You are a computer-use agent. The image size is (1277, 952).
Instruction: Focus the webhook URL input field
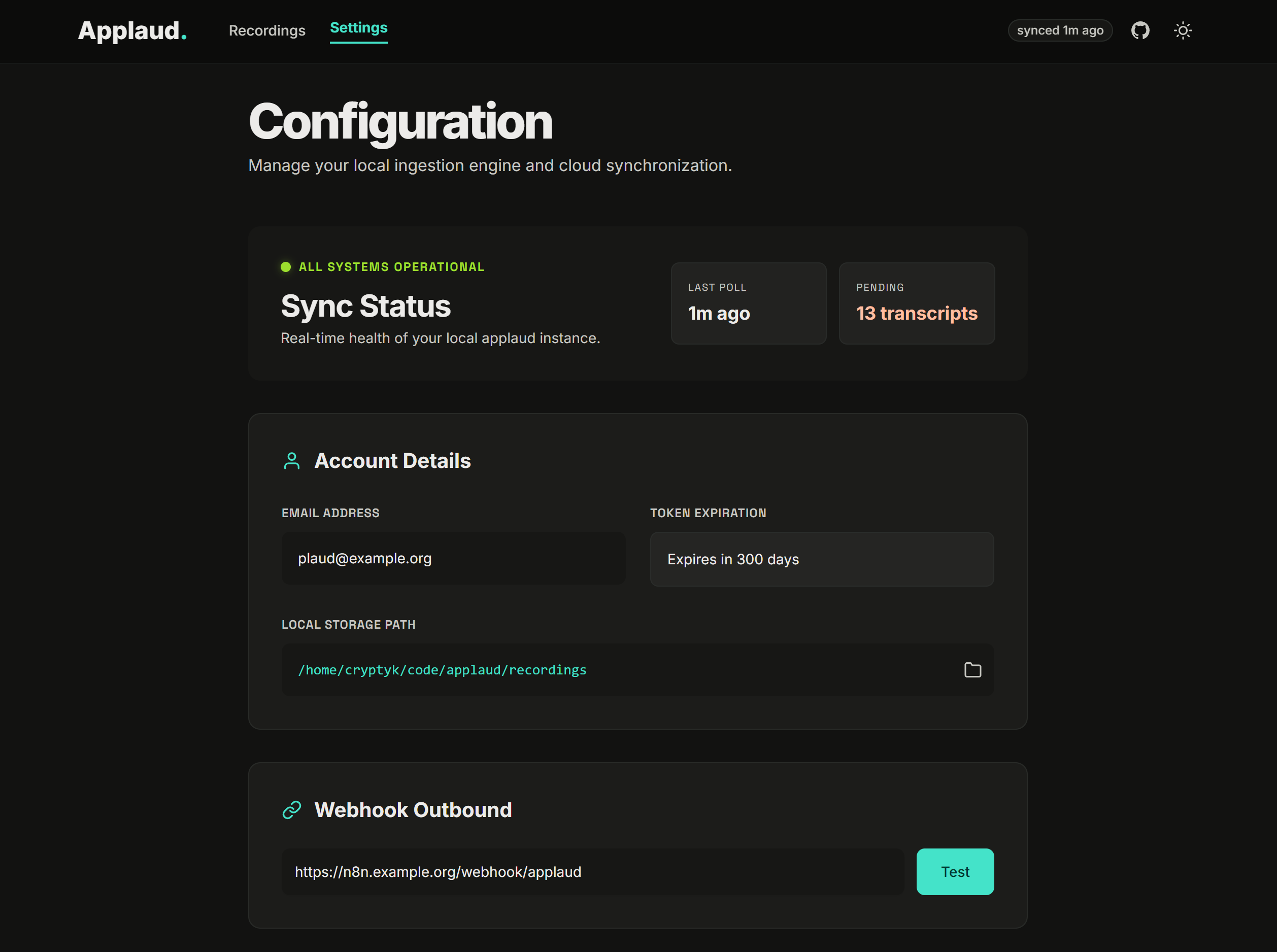pyautogui.click(x=592, y=871)
